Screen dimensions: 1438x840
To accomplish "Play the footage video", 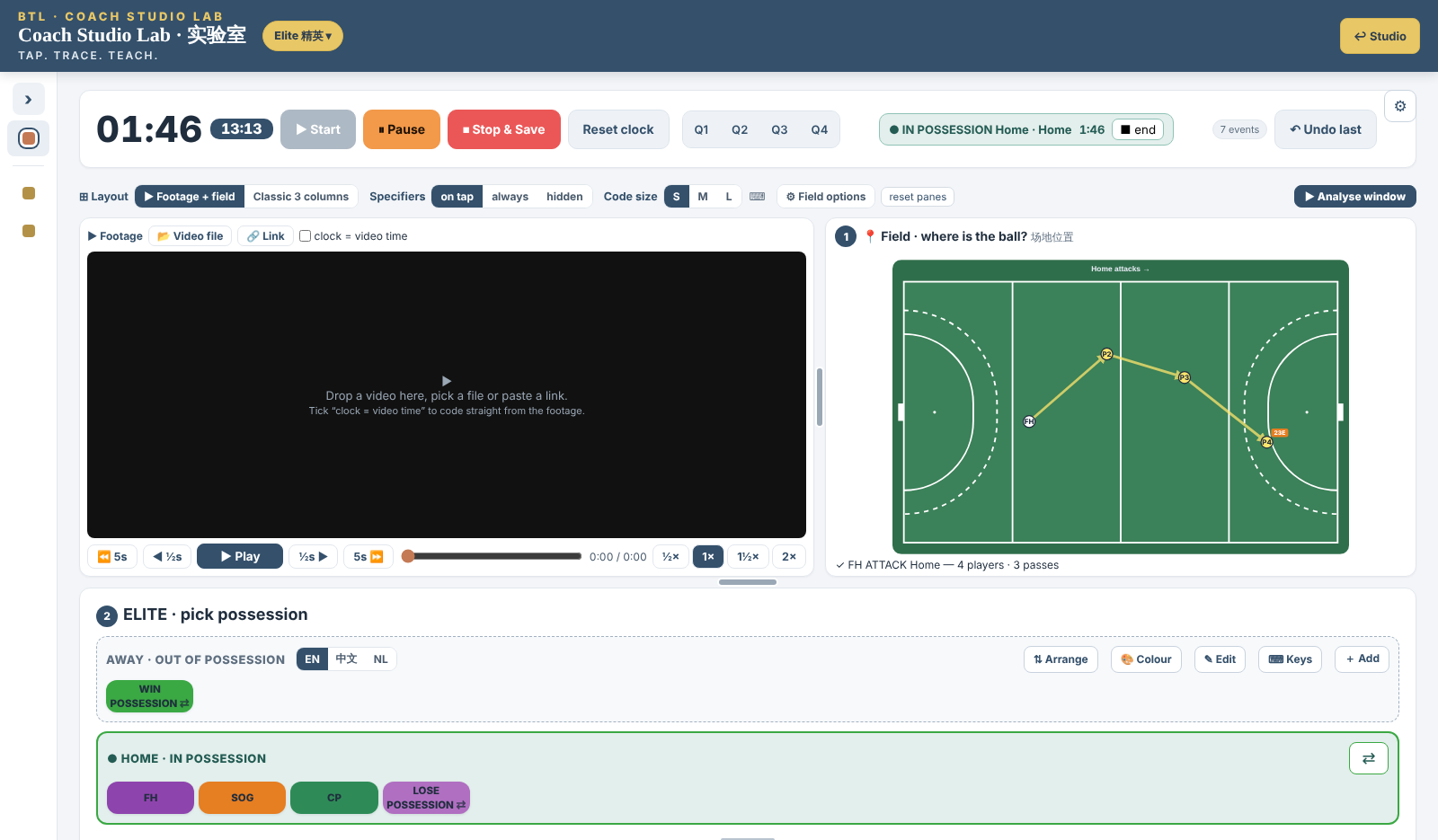I will [240, 556].
